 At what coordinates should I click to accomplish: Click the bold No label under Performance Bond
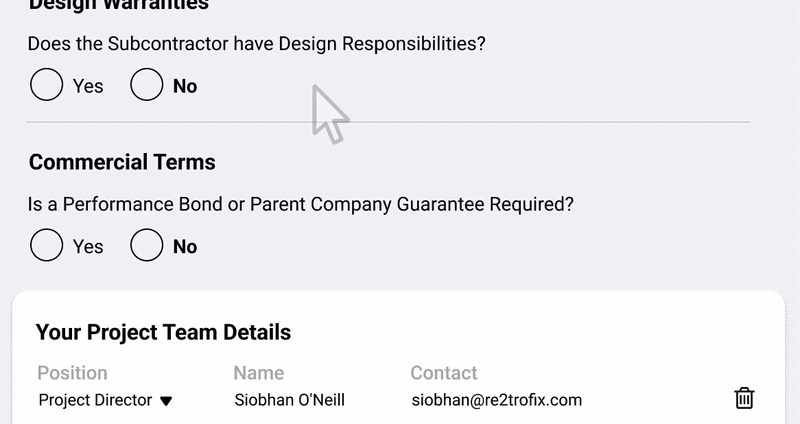click(x=185, y=246)
